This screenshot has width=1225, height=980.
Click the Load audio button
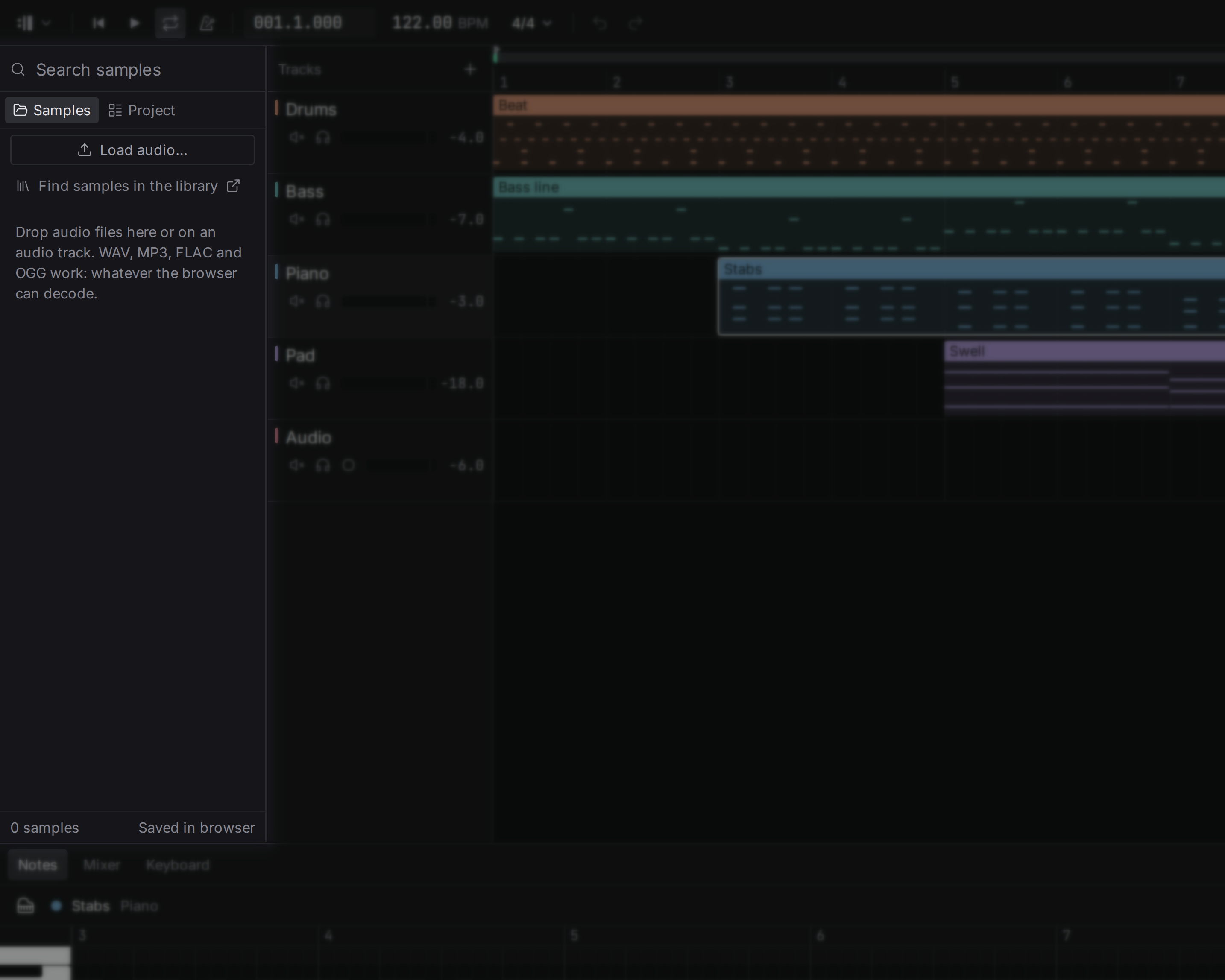[132, 150]
